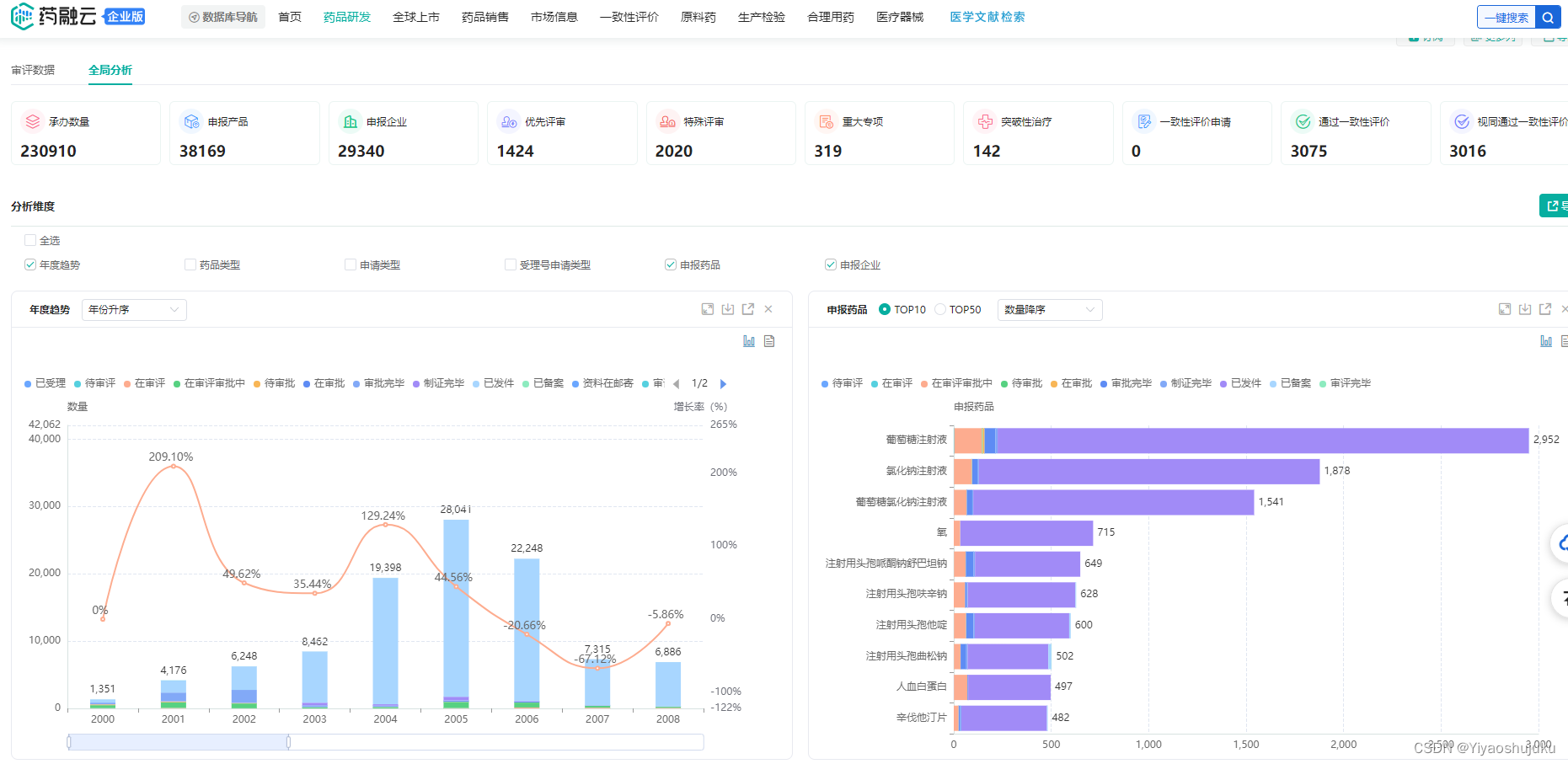Click the 葡萄糖注射液 bar
The width and height of the screenshot is (1568, 764).
[x=1241, y=441]
